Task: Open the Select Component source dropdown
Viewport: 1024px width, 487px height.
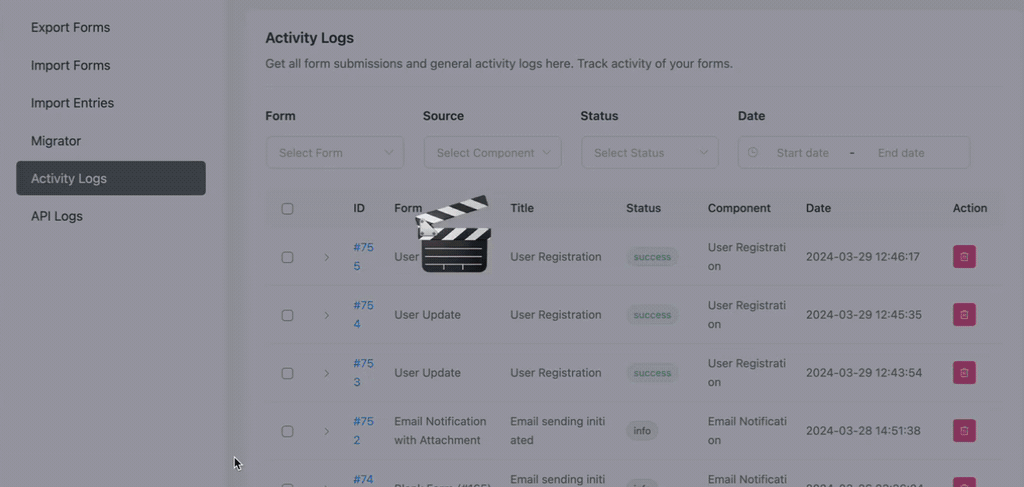Action: click(x=493, y=153)
